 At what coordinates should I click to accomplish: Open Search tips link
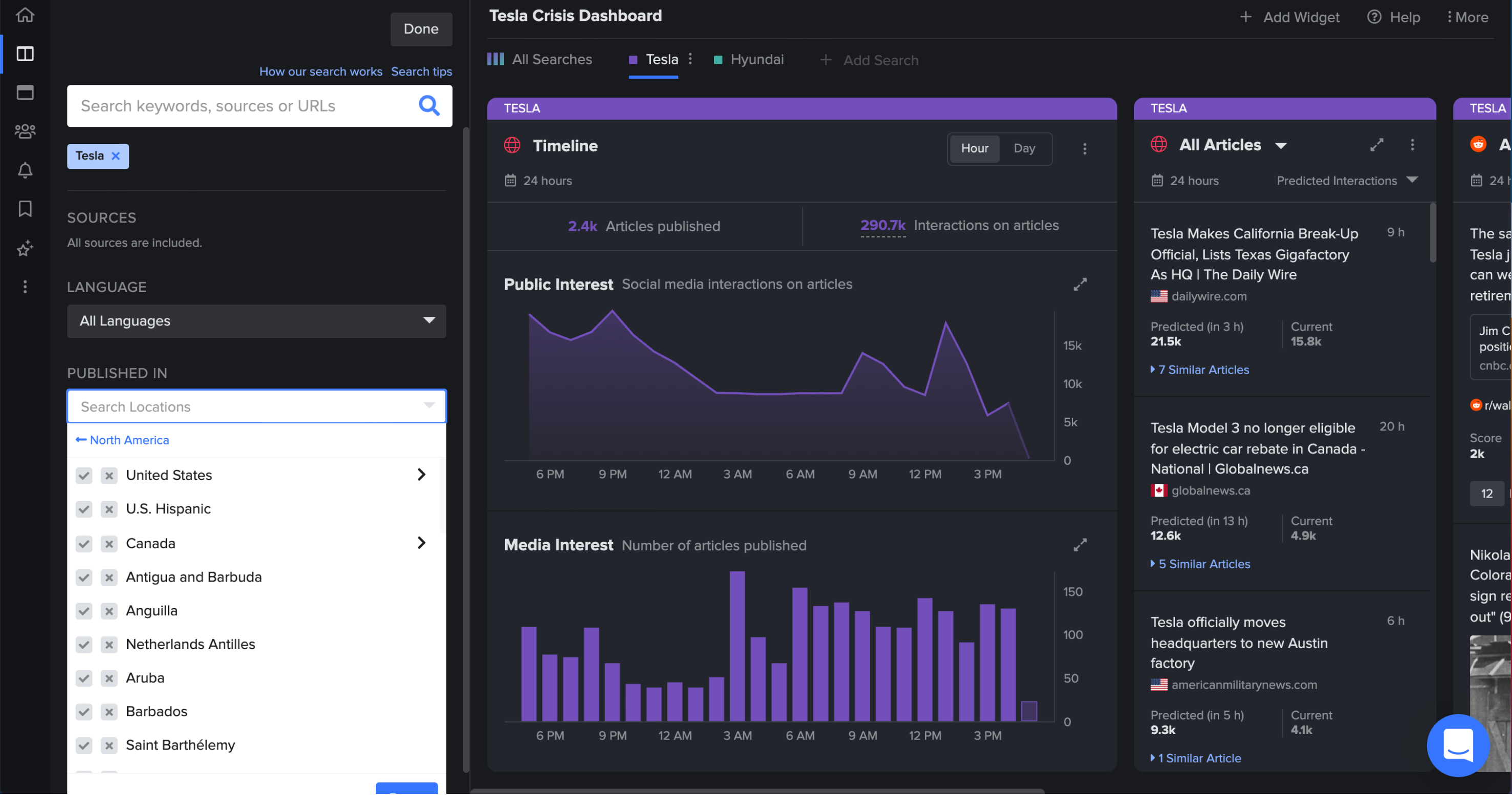(x=422, y=71)
